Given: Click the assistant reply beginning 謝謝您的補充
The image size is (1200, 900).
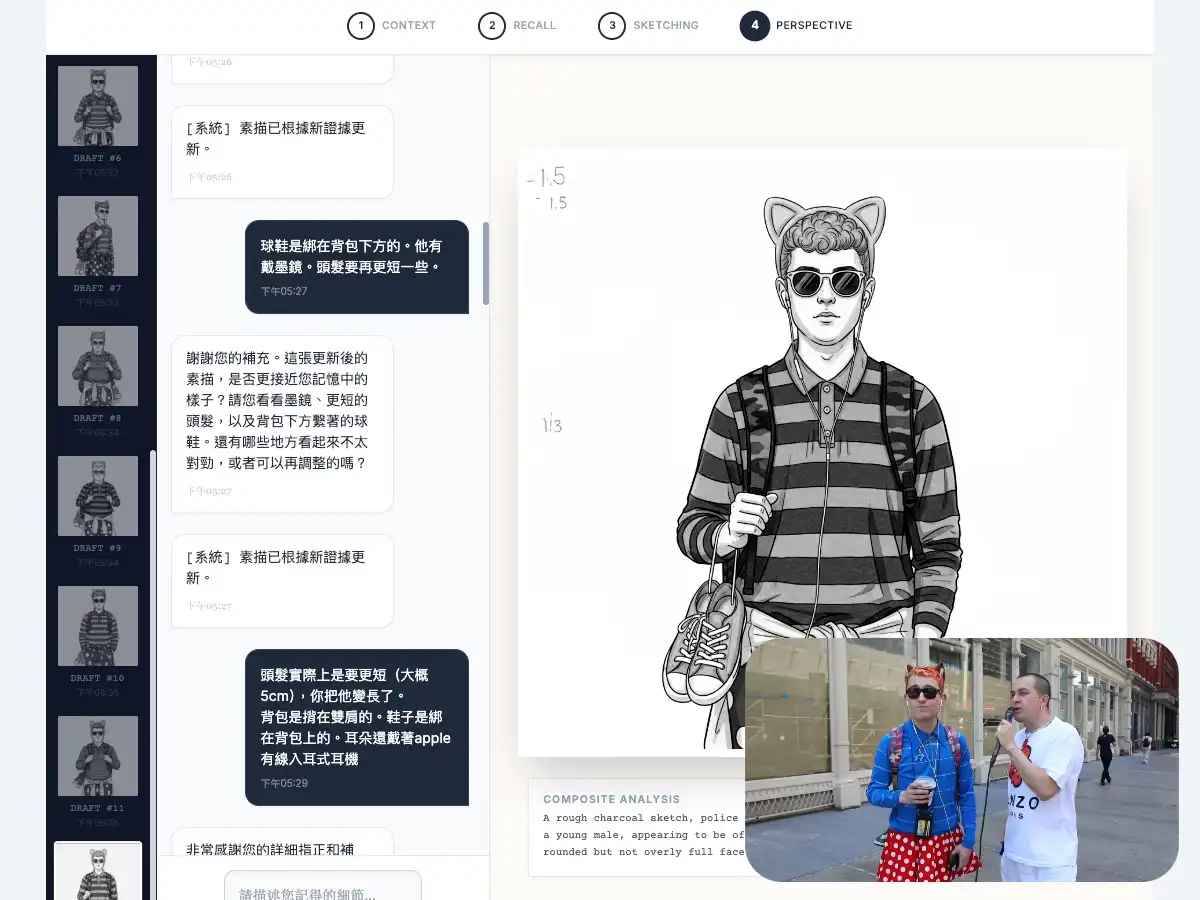Looking at the screenshot, I should [x=282, y=424].
